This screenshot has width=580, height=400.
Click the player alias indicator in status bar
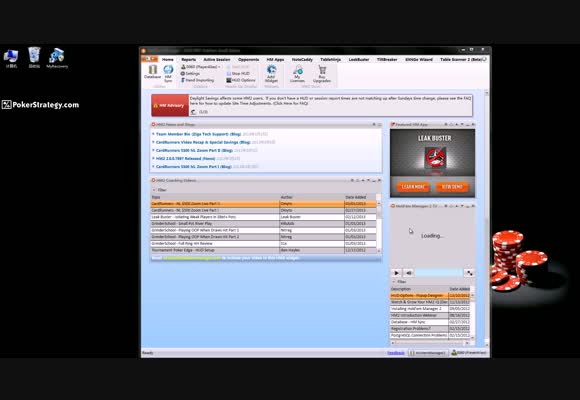click(x=469, y=353)
